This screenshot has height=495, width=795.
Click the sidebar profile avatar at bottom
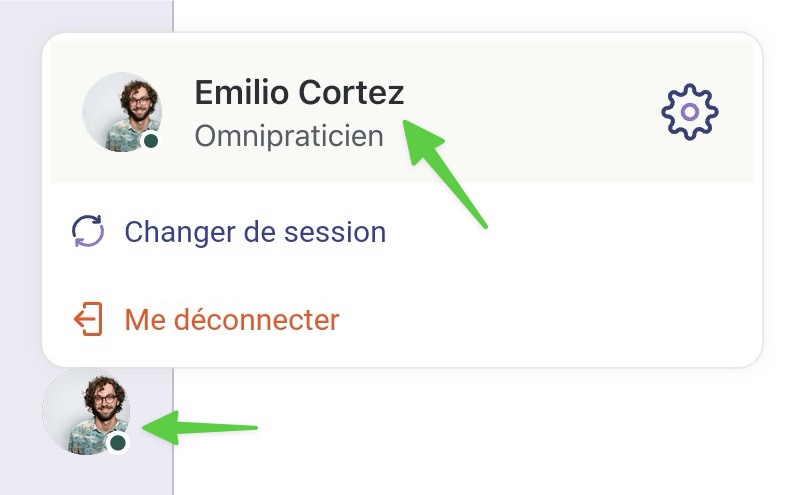tap(86, 412)
